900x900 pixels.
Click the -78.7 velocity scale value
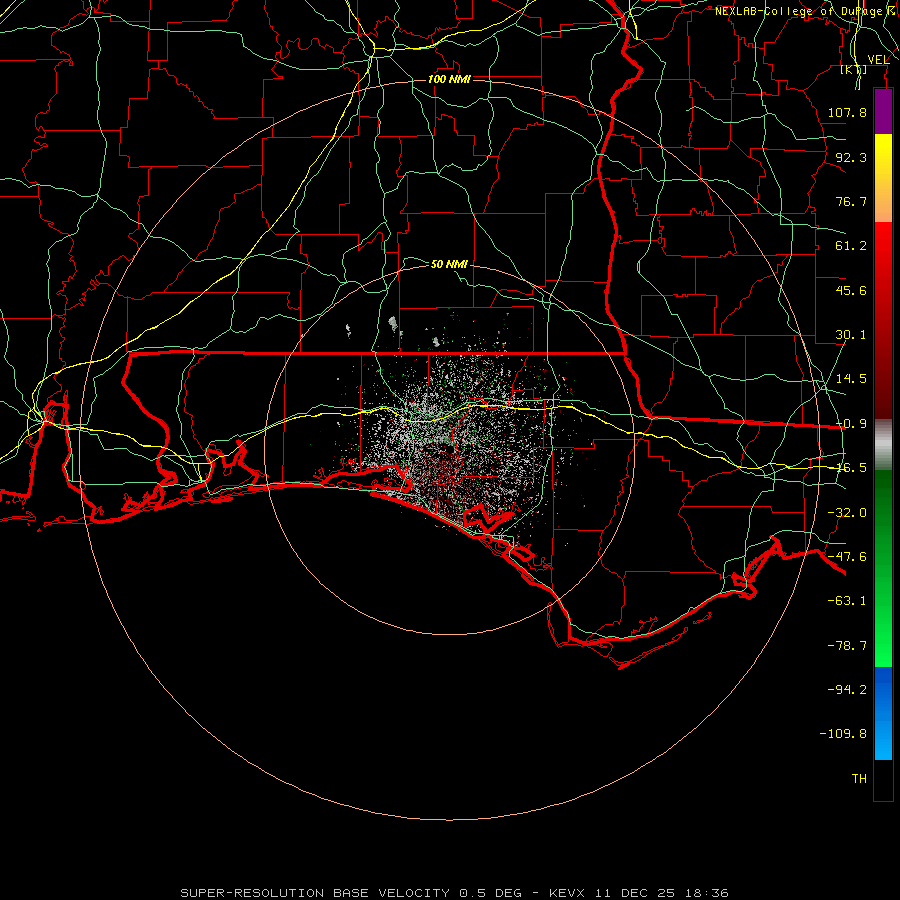coord(847,646)
